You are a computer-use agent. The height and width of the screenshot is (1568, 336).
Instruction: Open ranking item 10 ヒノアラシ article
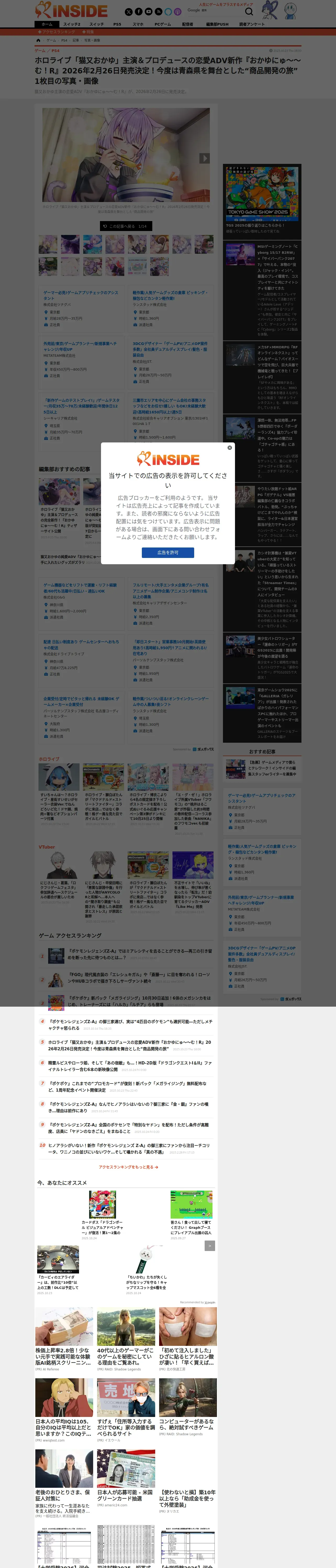[x=126, y=1149]
